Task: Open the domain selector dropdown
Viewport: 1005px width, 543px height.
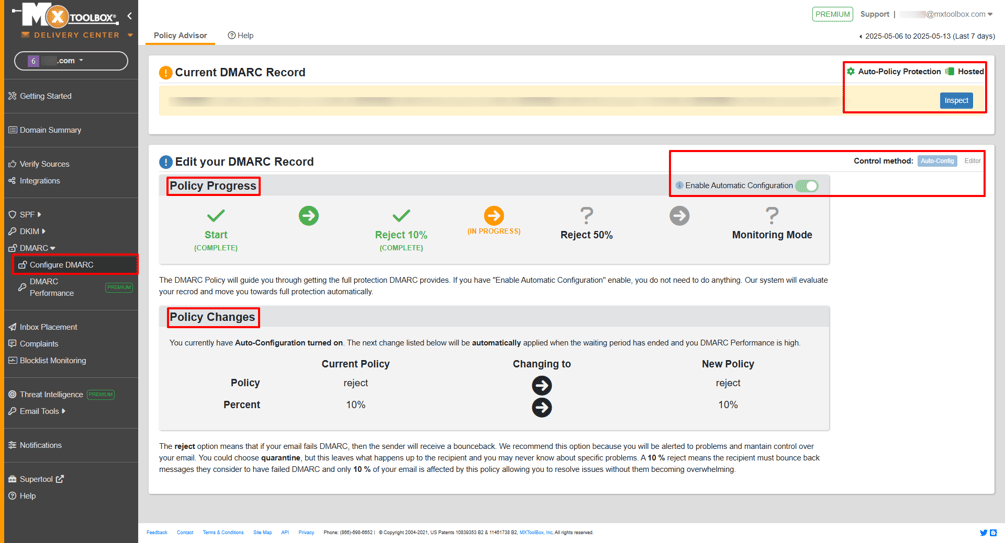Action: click(x=71, y=61)
